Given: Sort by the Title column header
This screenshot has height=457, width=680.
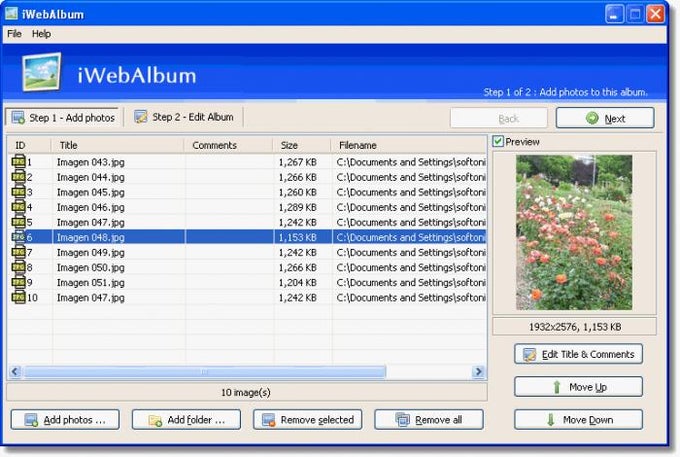Looking at the screenshot, I should coord(118,145).
